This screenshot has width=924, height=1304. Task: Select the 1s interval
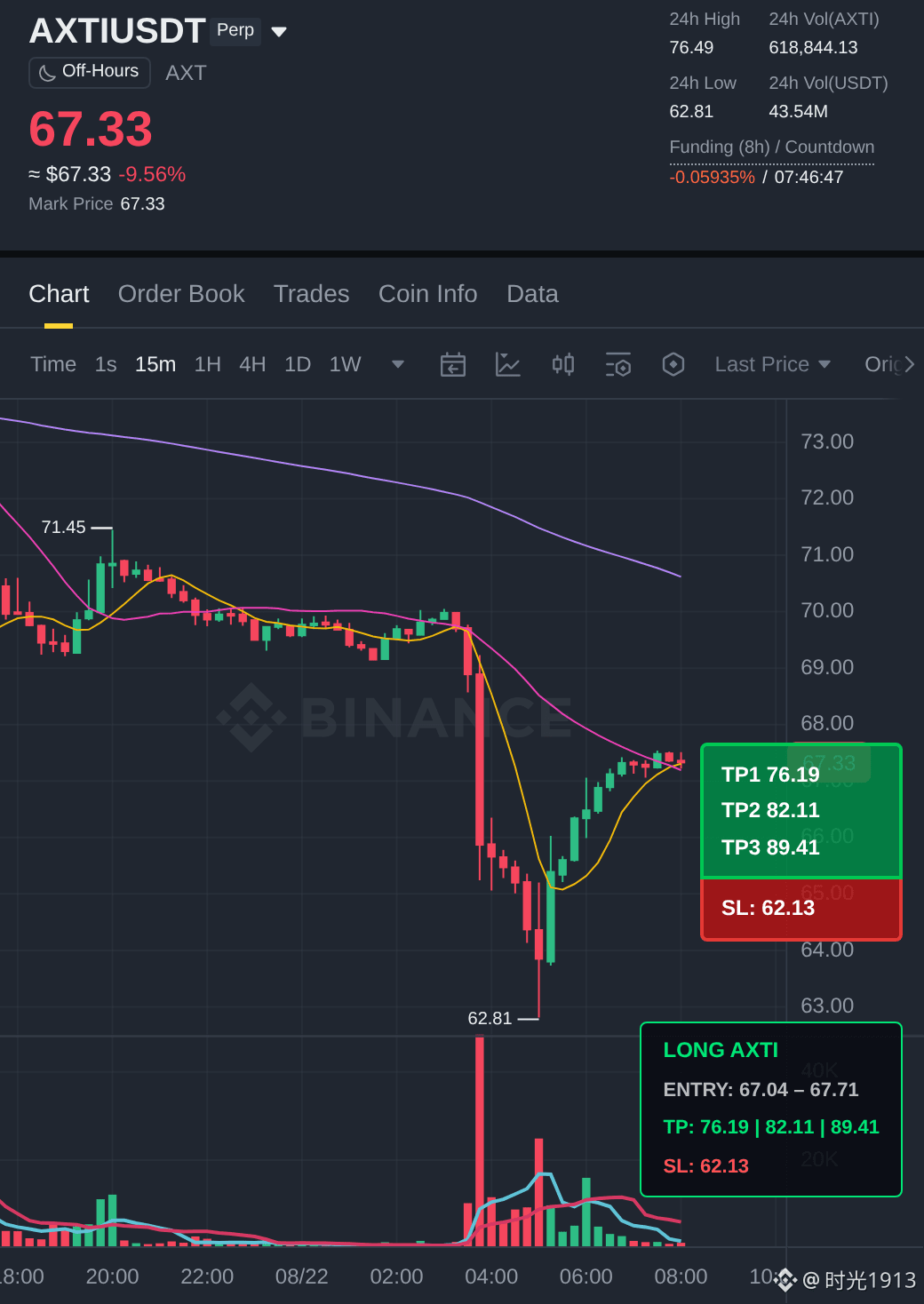point(106,364)
